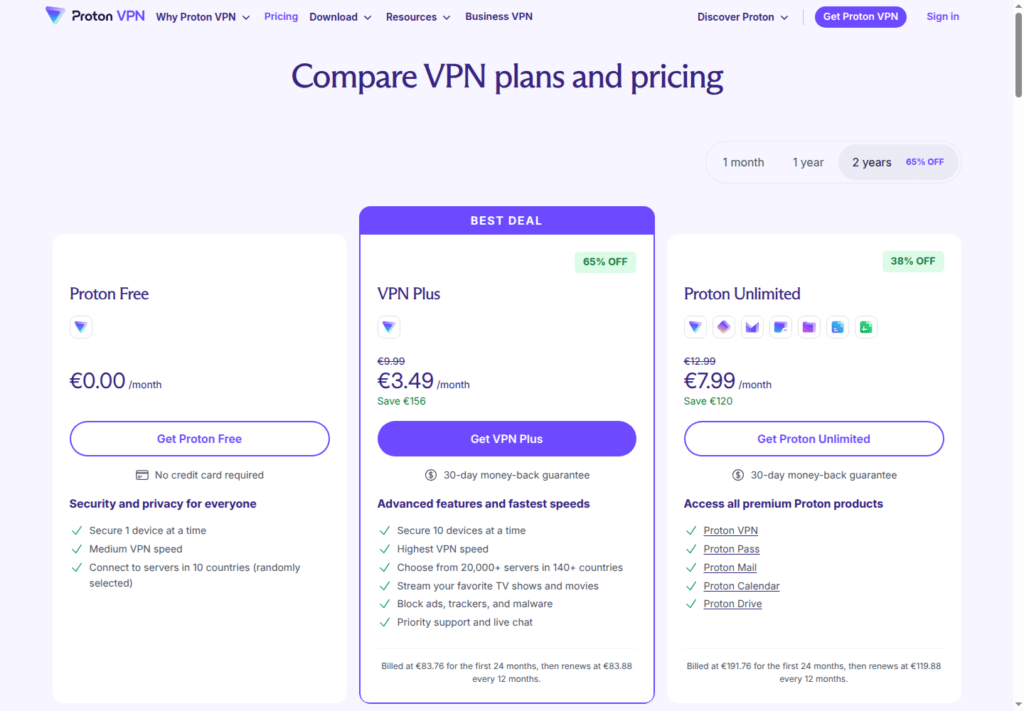Open the Download dropdown menu
The image size is (1024, 711).
tap(340, 17)
